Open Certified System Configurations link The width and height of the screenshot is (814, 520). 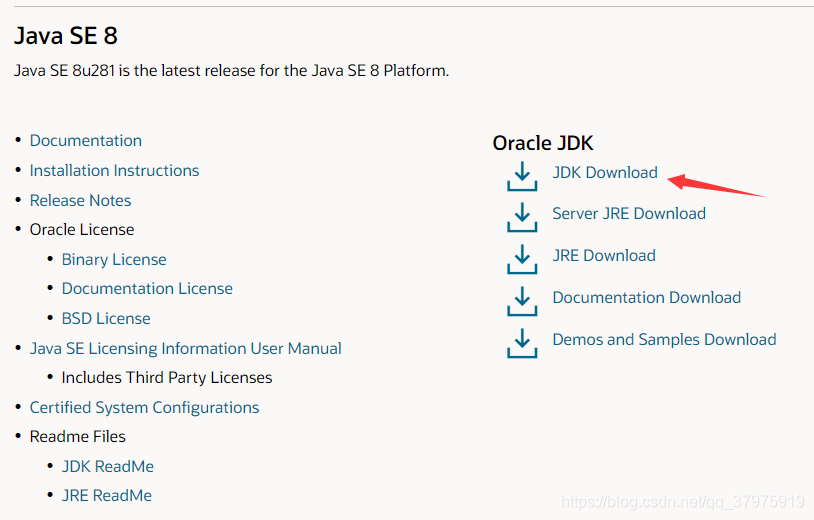(x=144, y=408)
